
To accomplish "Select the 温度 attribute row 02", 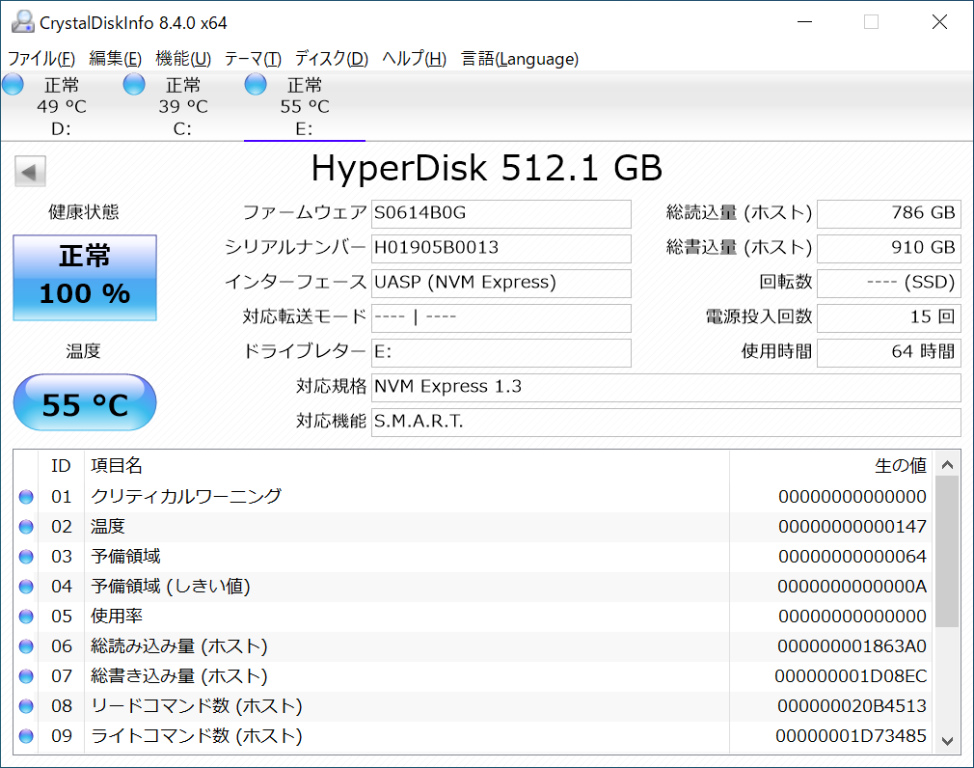I will tap(400, 527).
